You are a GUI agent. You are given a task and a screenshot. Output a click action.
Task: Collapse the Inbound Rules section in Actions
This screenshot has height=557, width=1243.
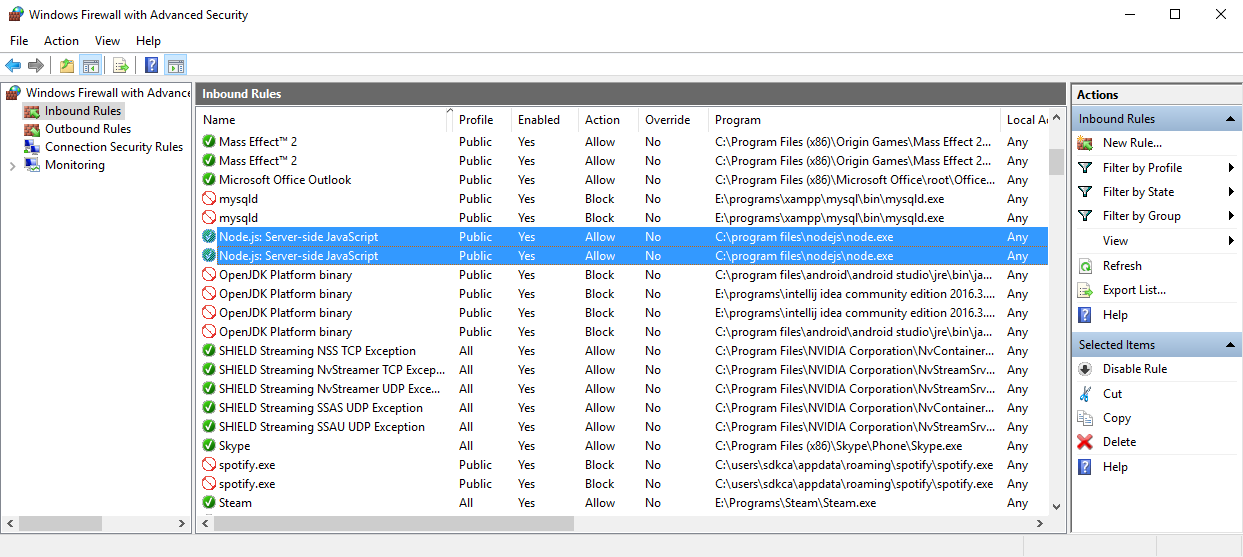click(1231, 119)
